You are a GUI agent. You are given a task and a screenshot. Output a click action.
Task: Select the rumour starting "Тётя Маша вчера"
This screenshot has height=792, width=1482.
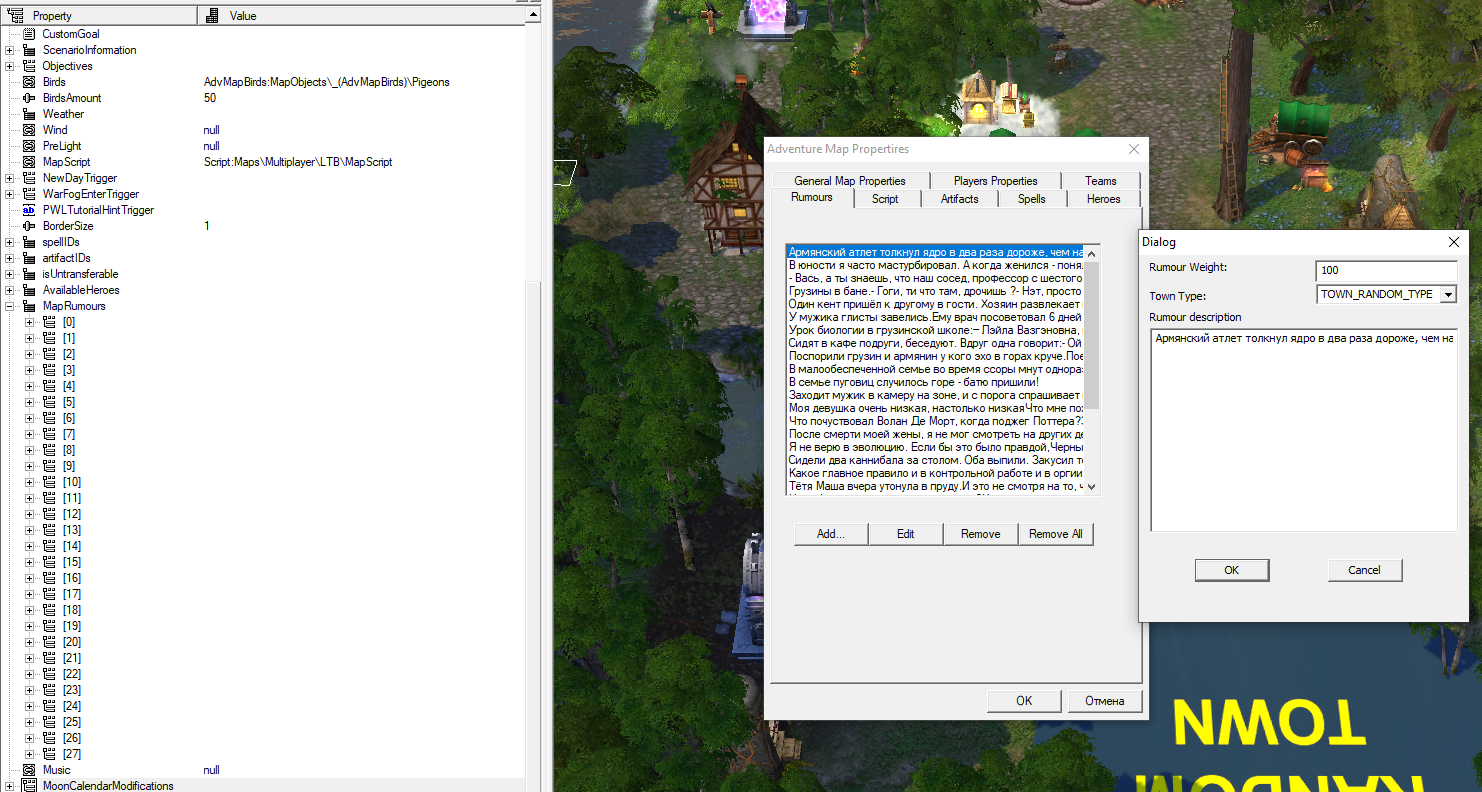[935, 486]
